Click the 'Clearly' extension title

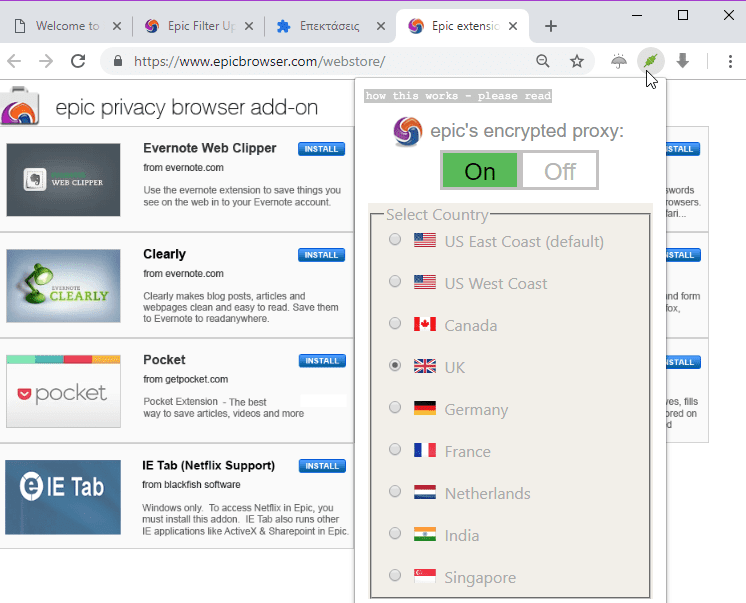coord(165,255)
